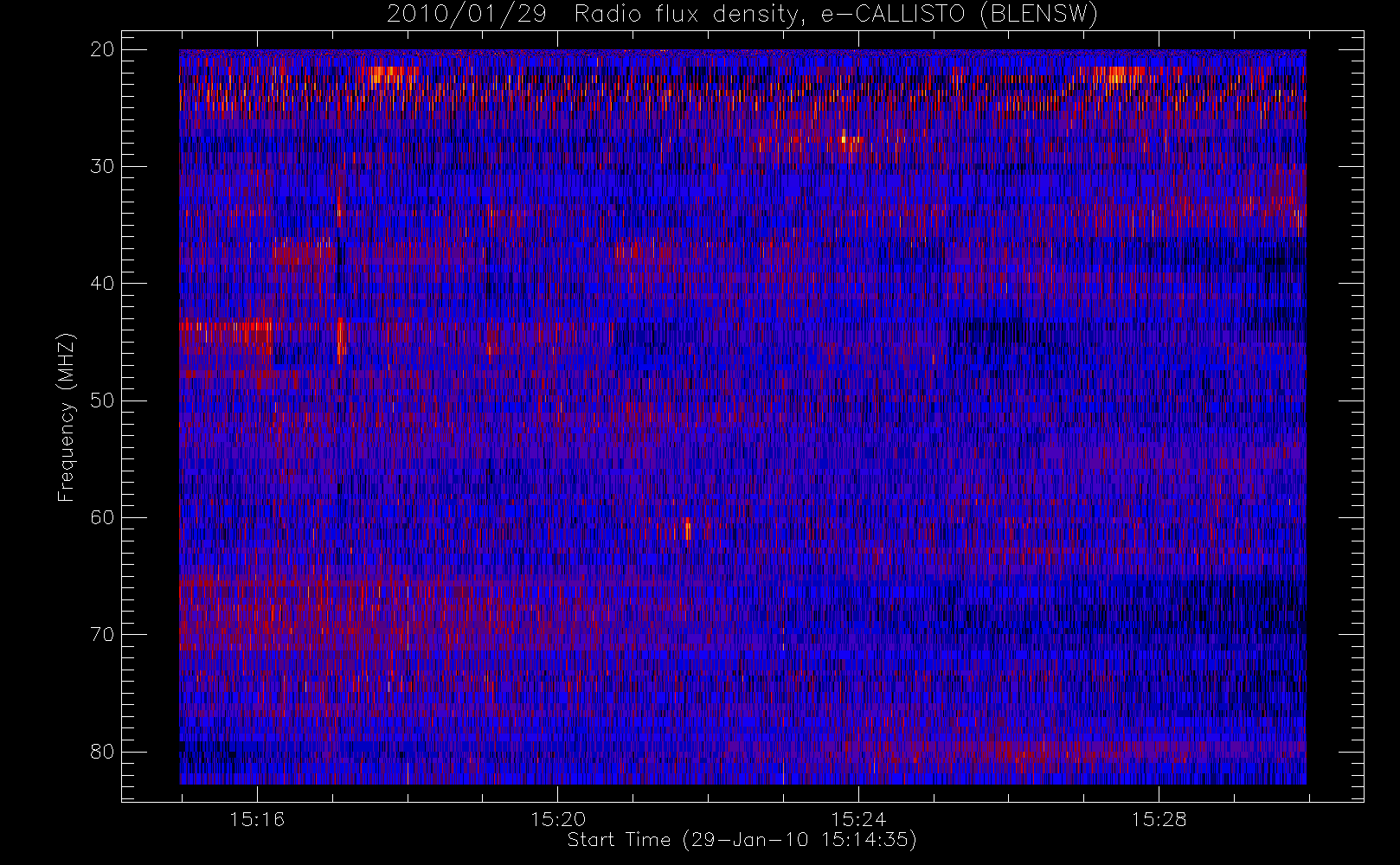The width and height of the screenshot is (1400, 865).
Task: Click the 40 frequency tick label
Action: (102, 283)
